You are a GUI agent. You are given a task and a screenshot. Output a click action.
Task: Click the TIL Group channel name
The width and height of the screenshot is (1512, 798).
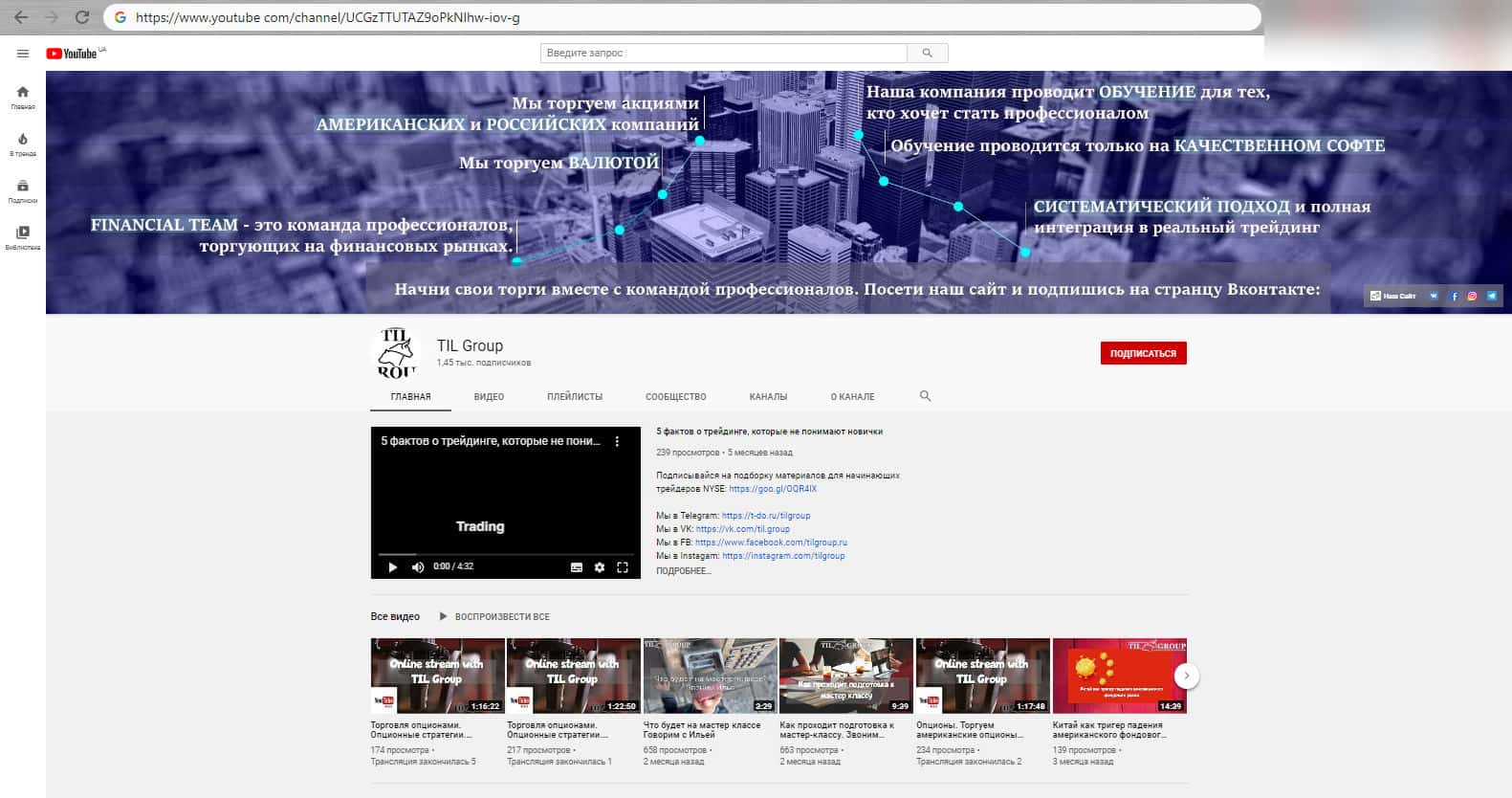pyautogui.click(x=470, y=345)
